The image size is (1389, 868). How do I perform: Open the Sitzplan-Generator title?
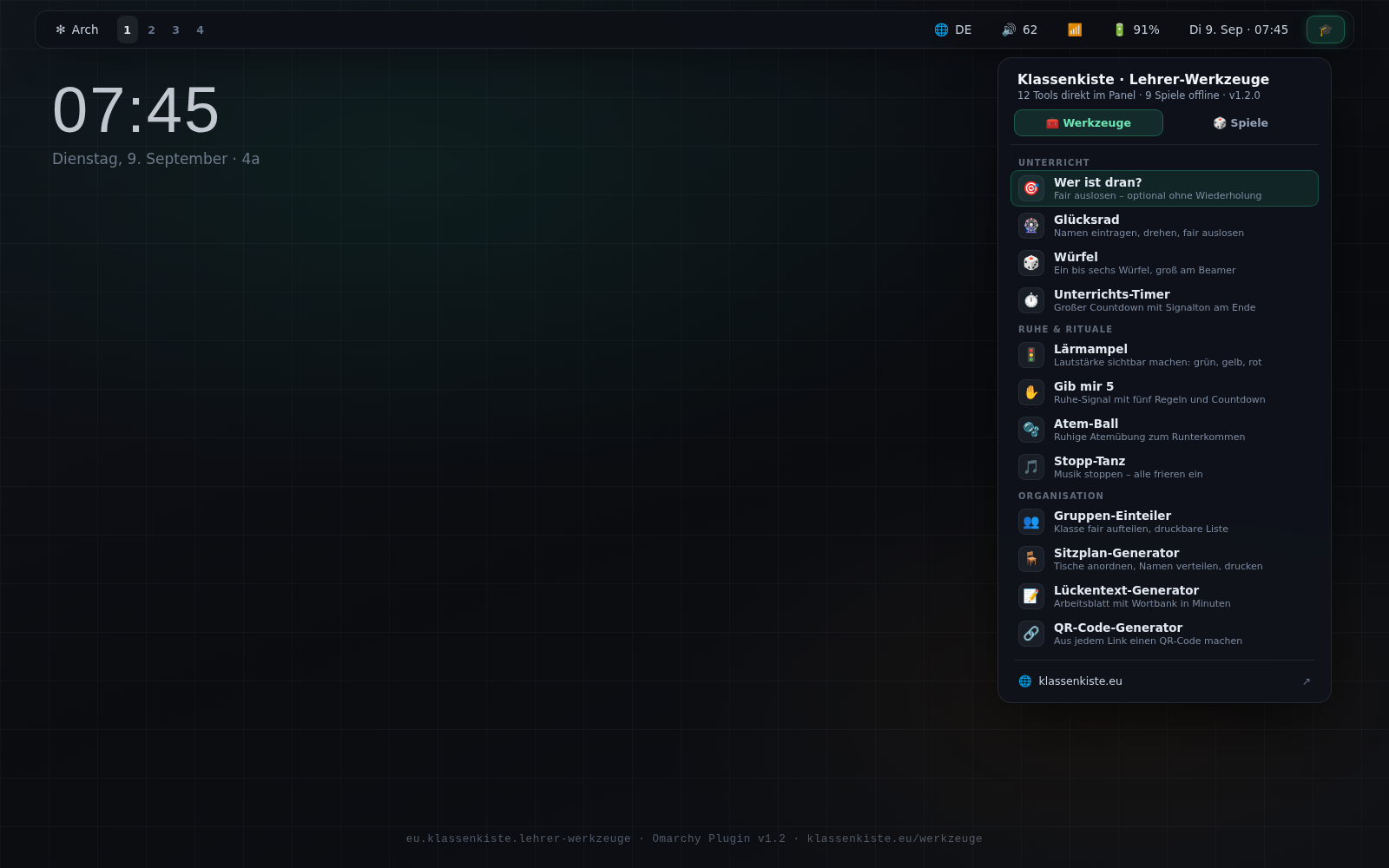[x=1116, y=553]
